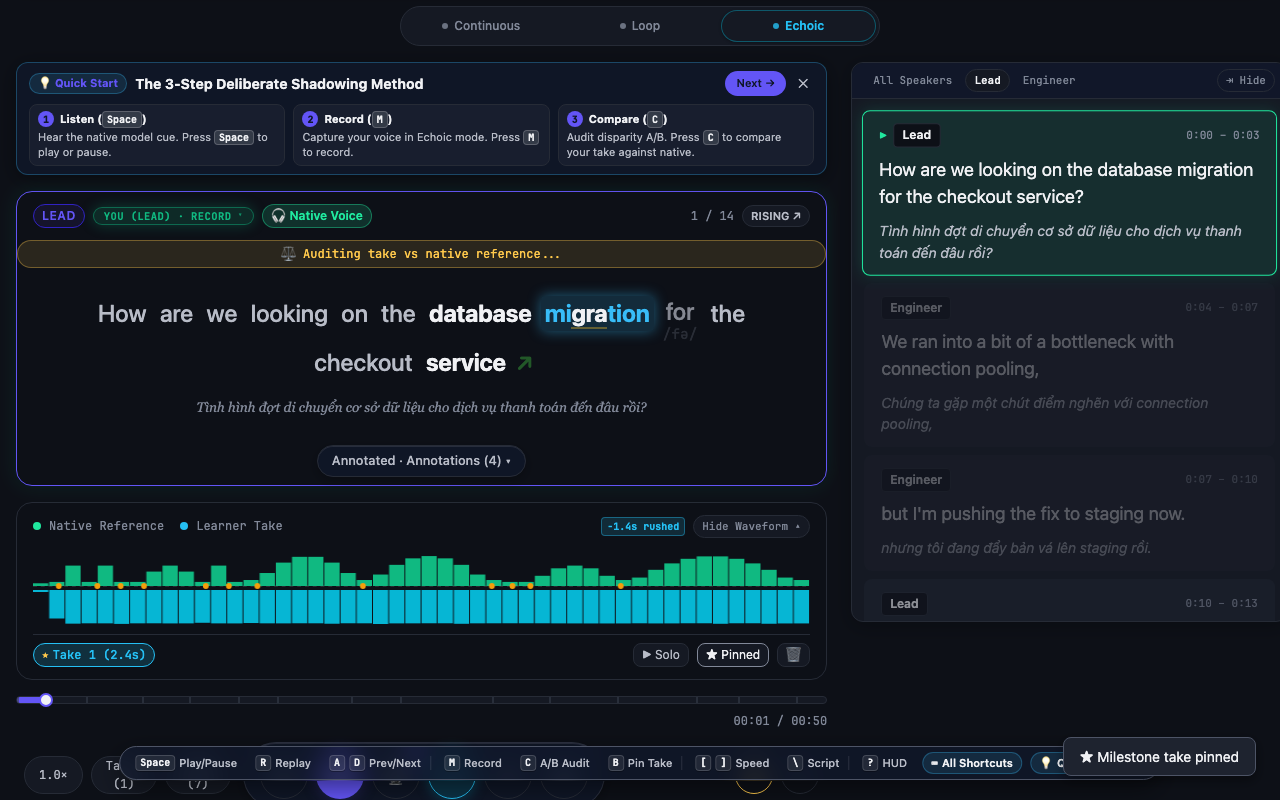Click the playback progress slider handle
Viewport: 1280px width, 800px height.
pyautogui.click(x=46, y=700)
